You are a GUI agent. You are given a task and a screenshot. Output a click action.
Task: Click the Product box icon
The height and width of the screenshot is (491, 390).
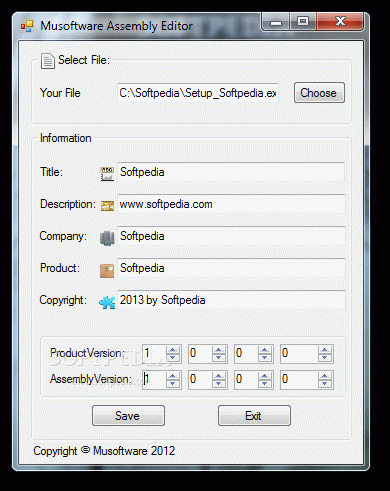click(x=107, y=270)
